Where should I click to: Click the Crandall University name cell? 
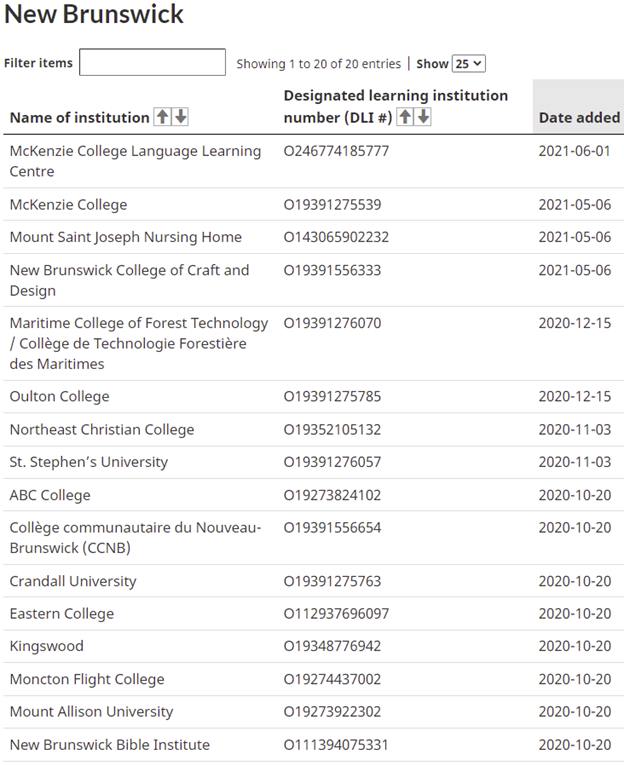point(73,581)
